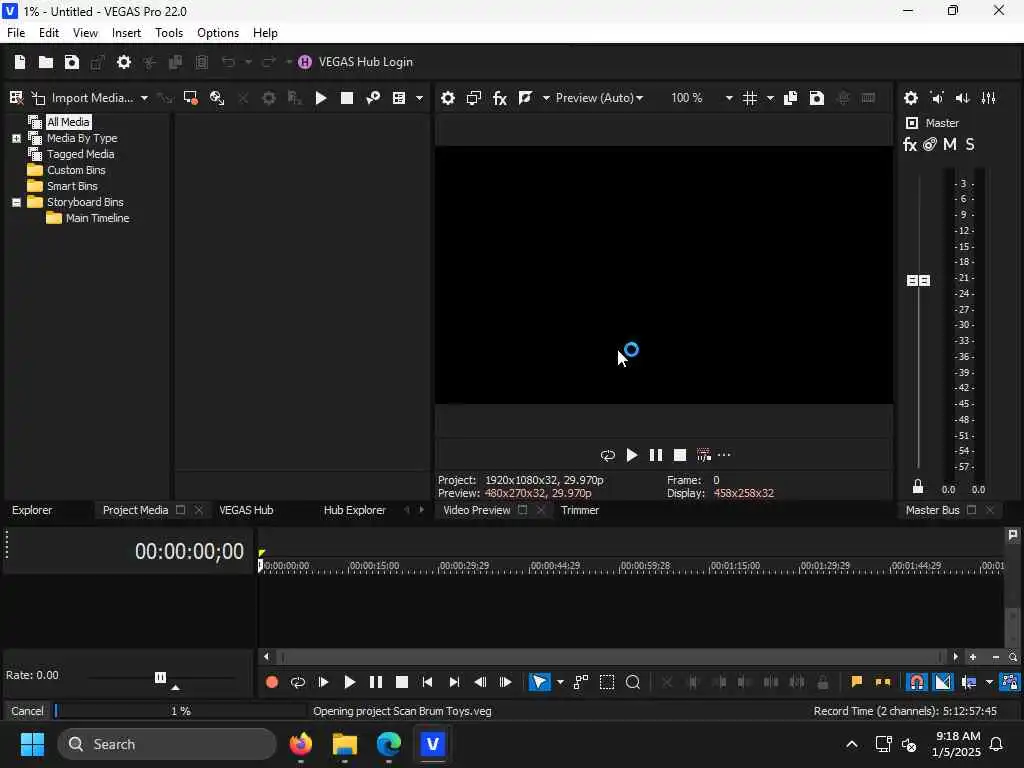
Task: Click the New project icon
Action: click(x=20, y=62)
